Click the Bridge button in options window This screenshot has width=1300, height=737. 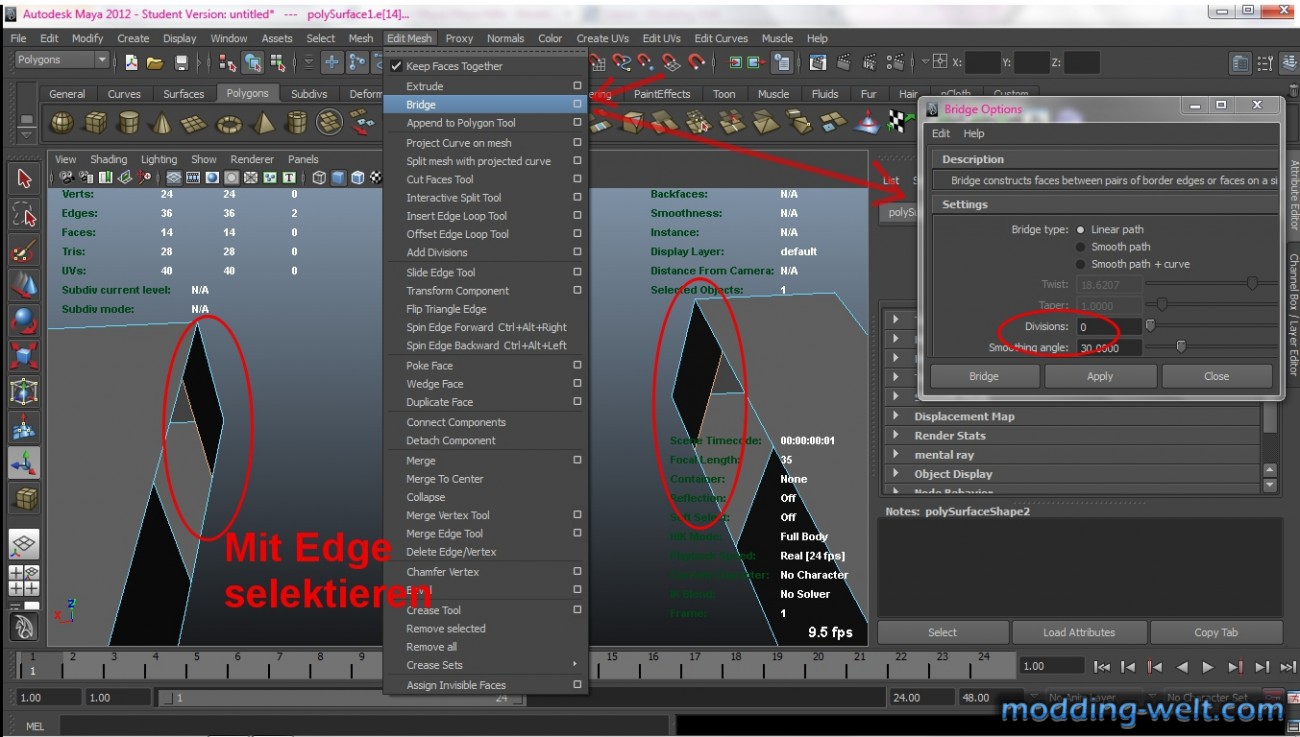pos(984,376)
